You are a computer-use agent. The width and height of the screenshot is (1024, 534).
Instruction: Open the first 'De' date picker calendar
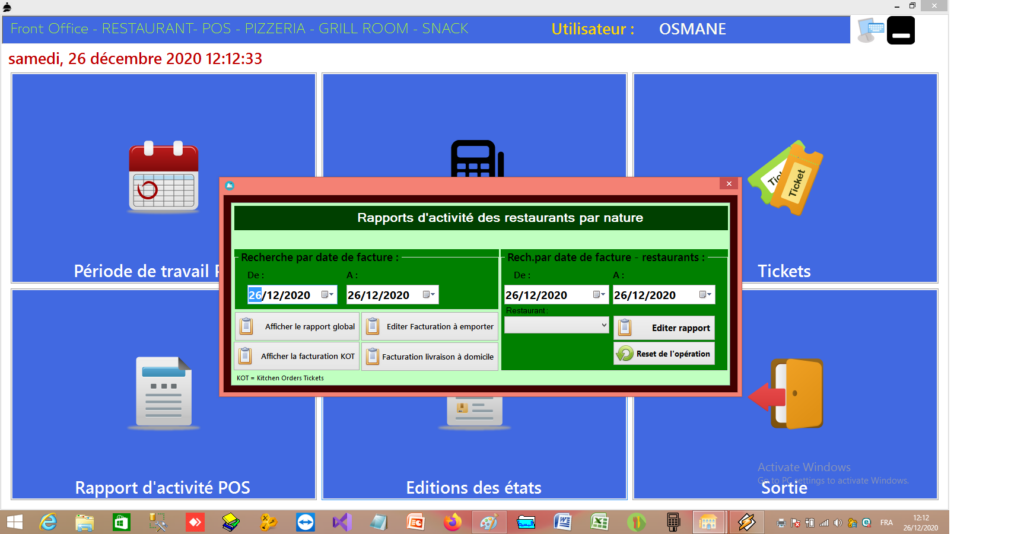click(327, 295)
